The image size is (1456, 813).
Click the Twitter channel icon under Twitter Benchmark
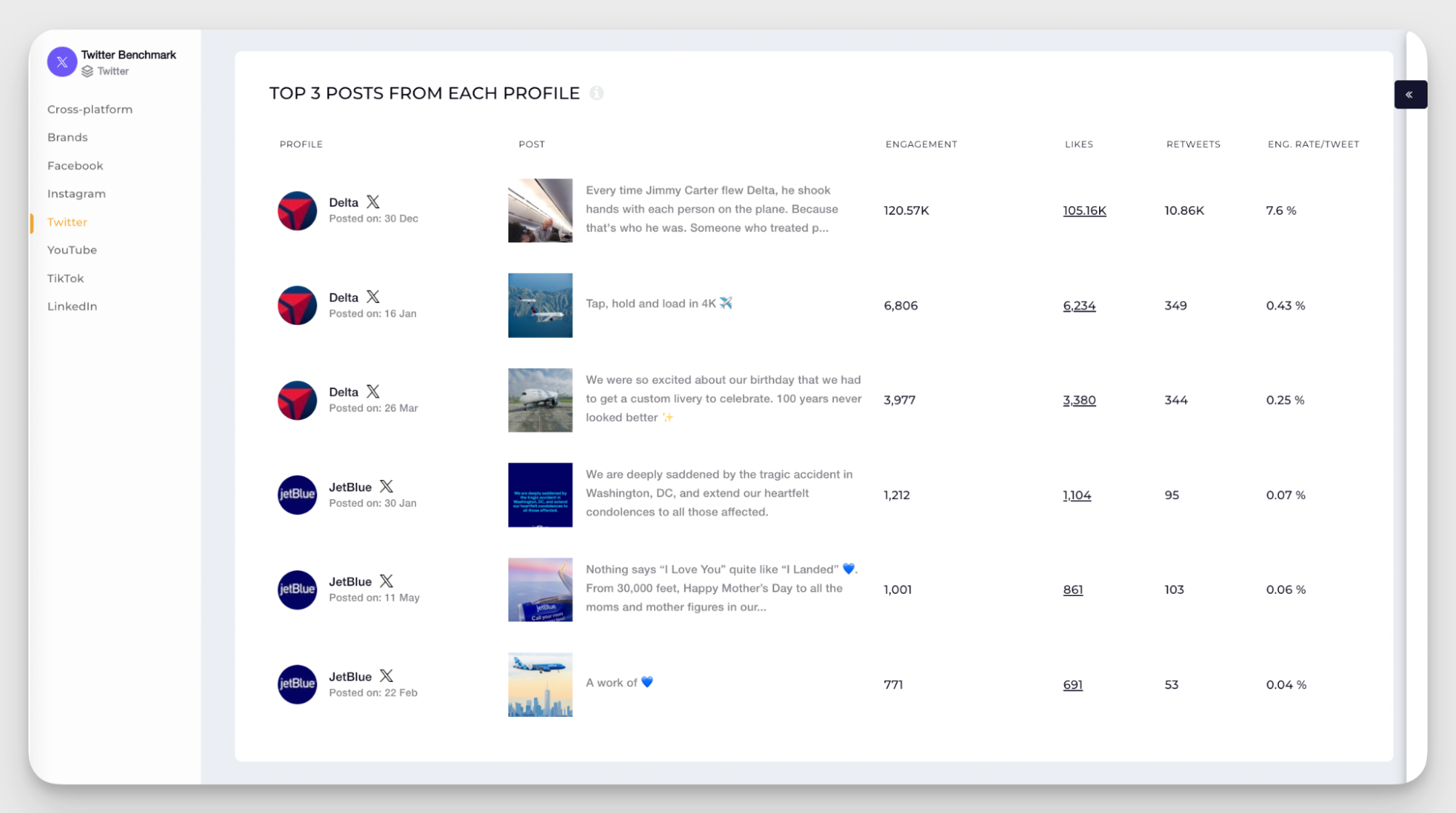coord(87,71)
